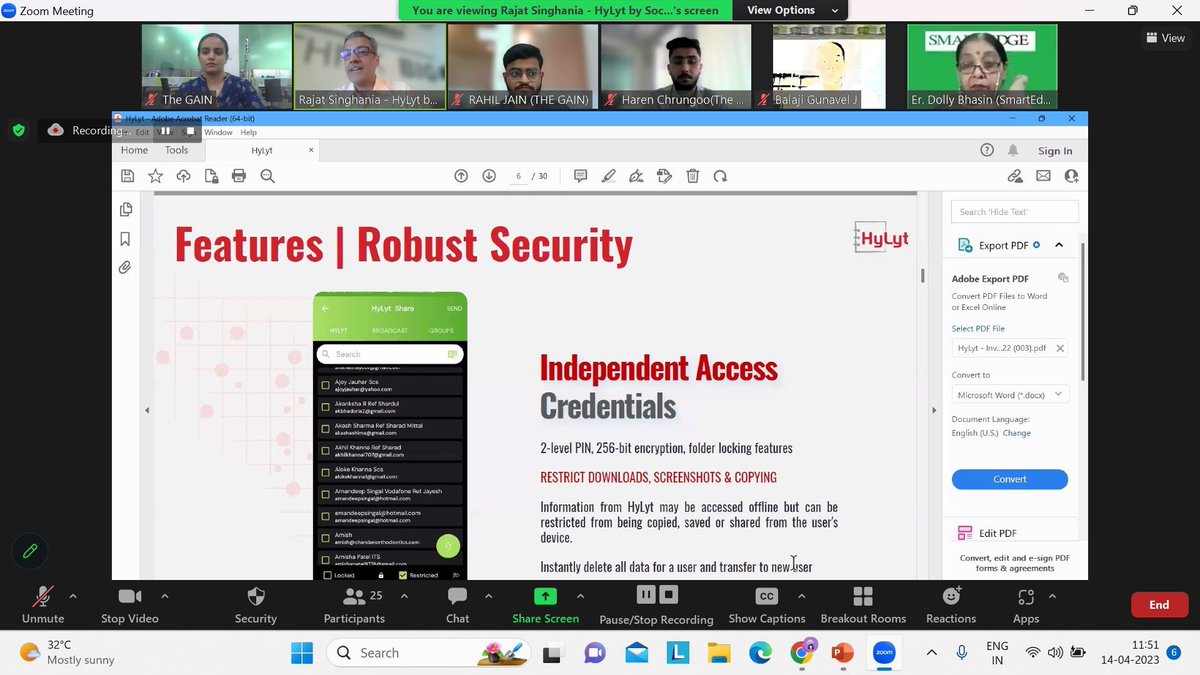Image resolution: width=1200 pixels, height=675 pixels.
Task: Click the share link icon in Acrobat
Action: pyautogui.click(x=1015, y=176)
